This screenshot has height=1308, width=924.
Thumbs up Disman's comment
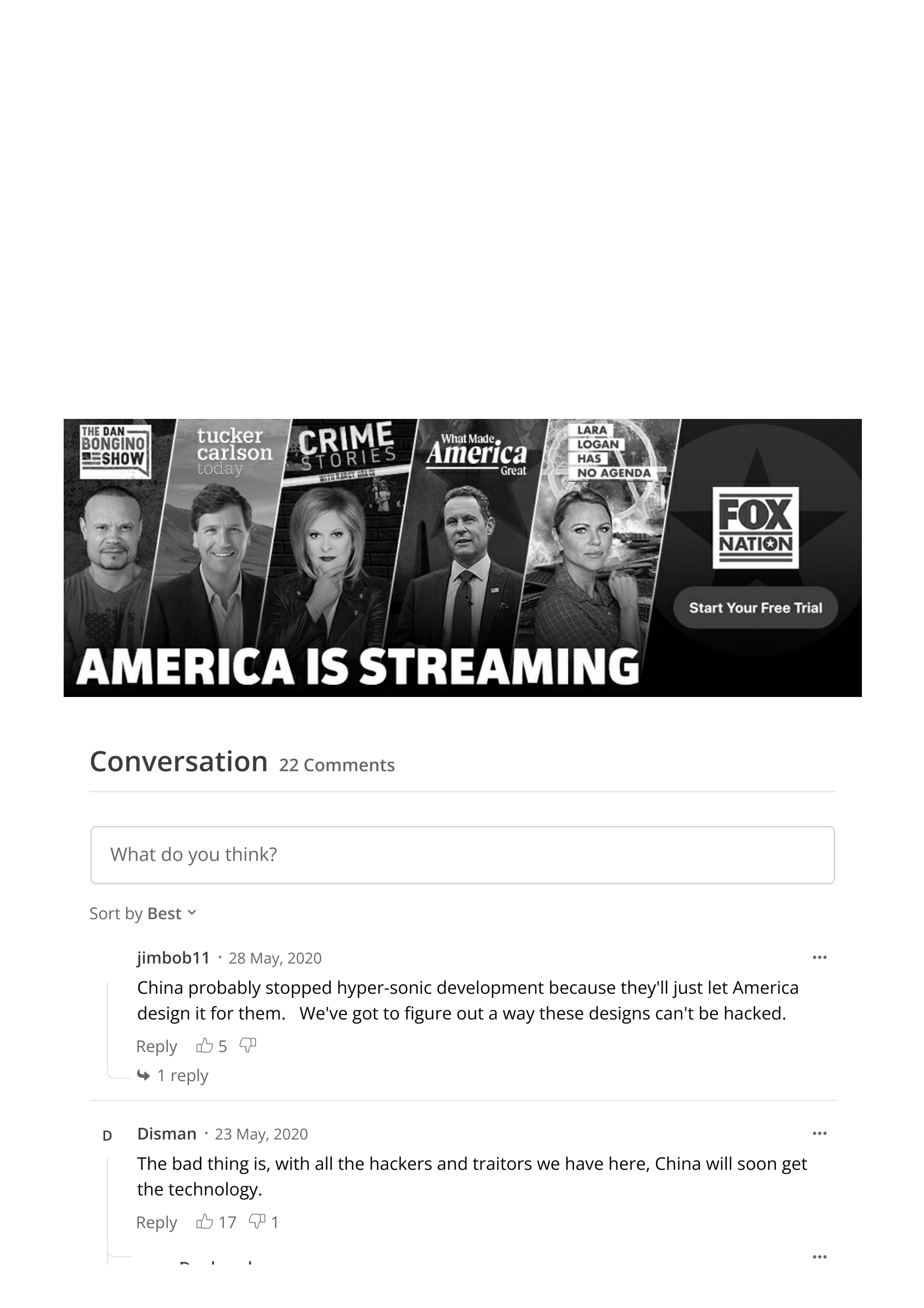(x=204, y=1222)
